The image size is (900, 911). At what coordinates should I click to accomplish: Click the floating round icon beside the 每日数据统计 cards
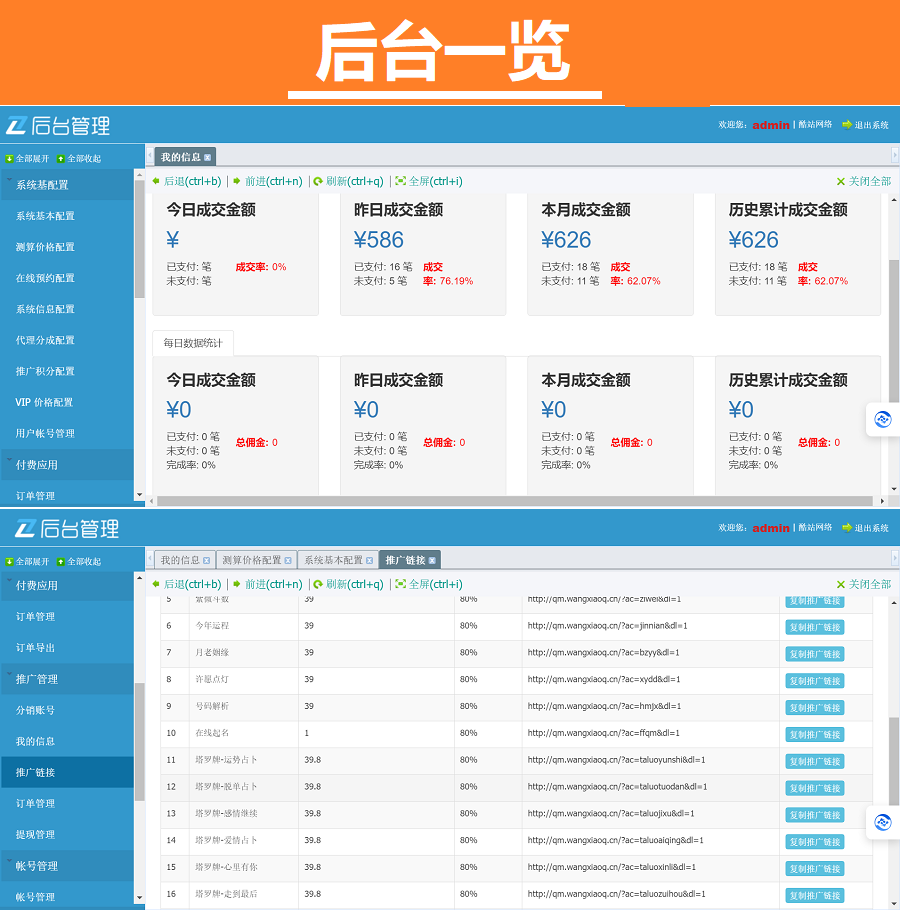pyautogui.click(x=882, y=419)
